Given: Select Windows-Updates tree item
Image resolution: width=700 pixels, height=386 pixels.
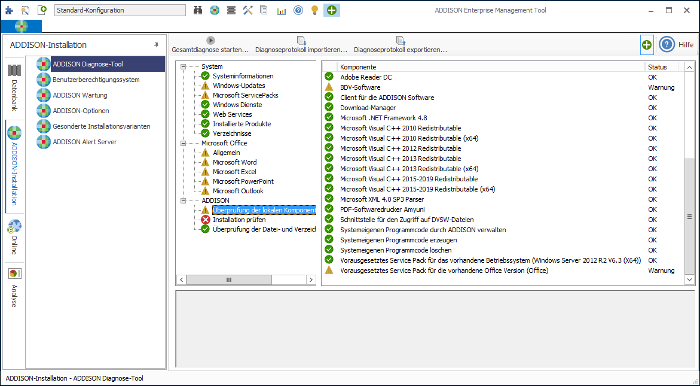Looking at the screenshot, I should pos(239,86).
